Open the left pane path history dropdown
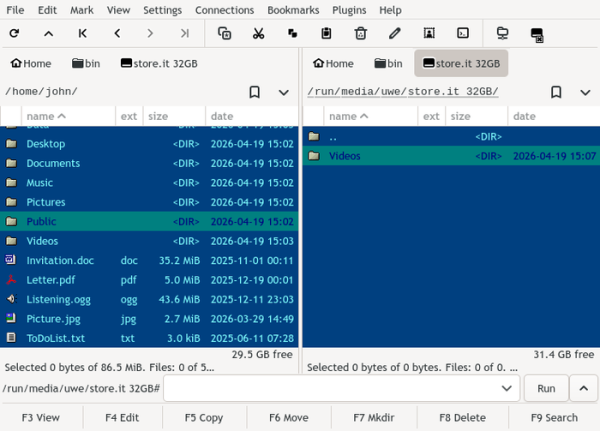 click(284, 92)
